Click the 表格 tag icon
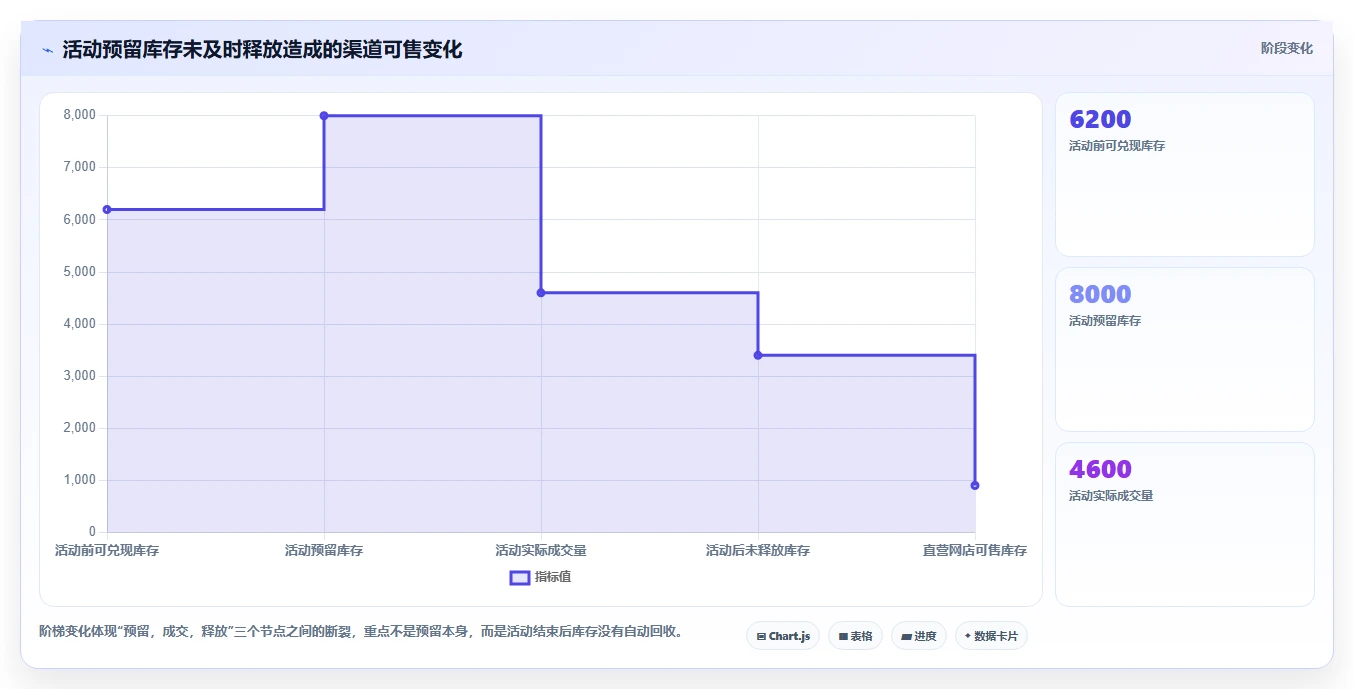Image resolution: width=1354 pixels, height=689 pixels. point(843,636)
